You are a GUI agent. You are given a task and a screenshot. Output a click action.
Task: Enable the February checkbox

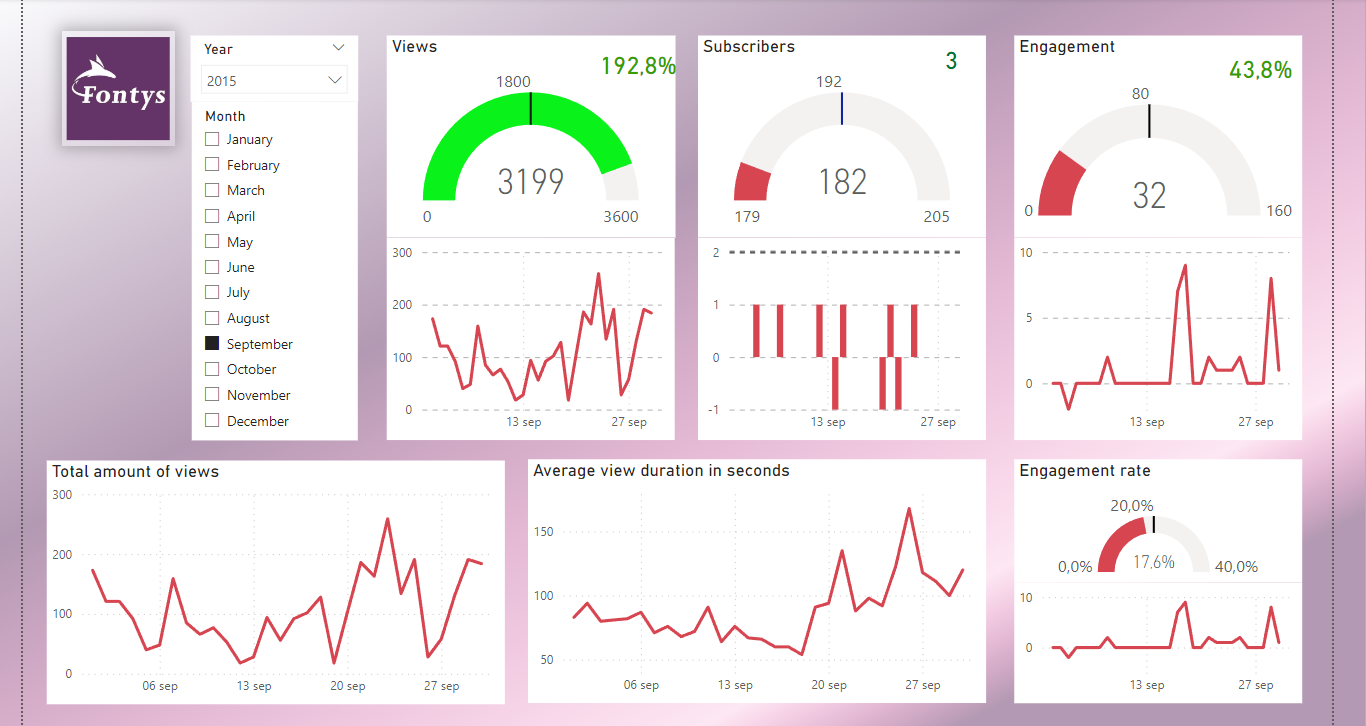[x=211, y=164]
